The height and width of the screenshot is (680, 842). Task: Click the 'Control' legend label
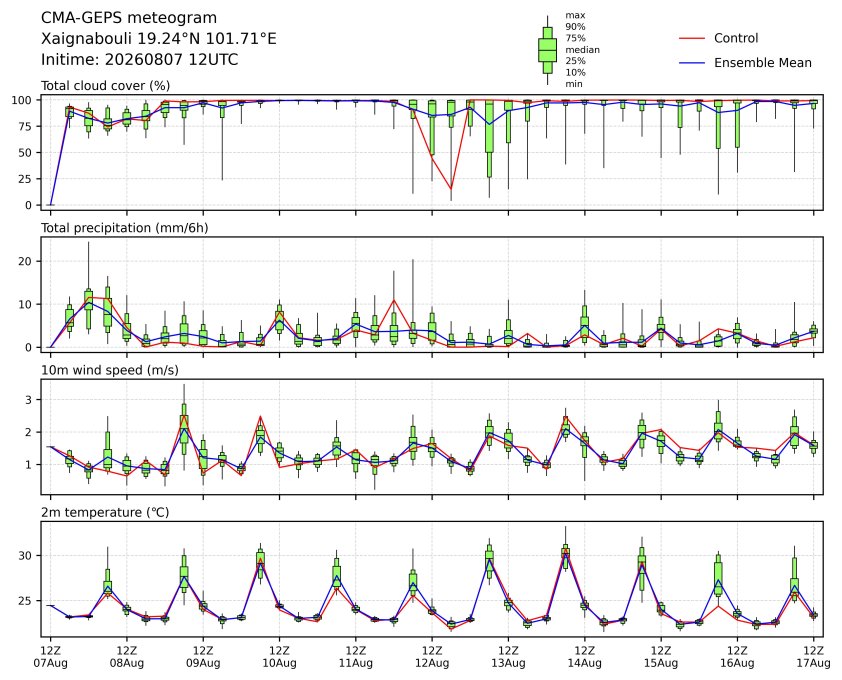[x=736, y=38]
